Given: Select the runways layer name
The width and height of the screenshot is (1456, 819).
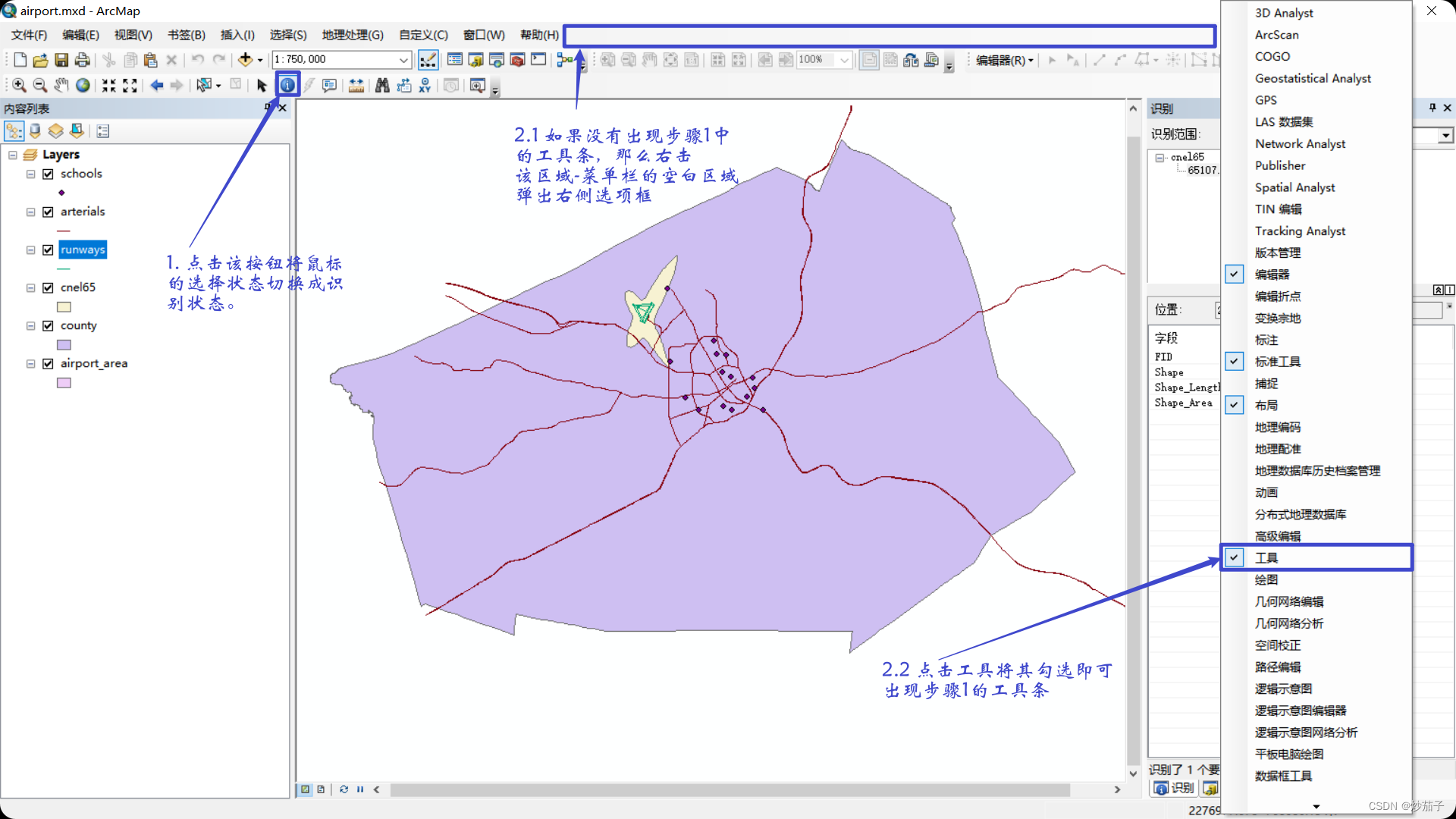Looking at the screenshot, I should point(83,249).
